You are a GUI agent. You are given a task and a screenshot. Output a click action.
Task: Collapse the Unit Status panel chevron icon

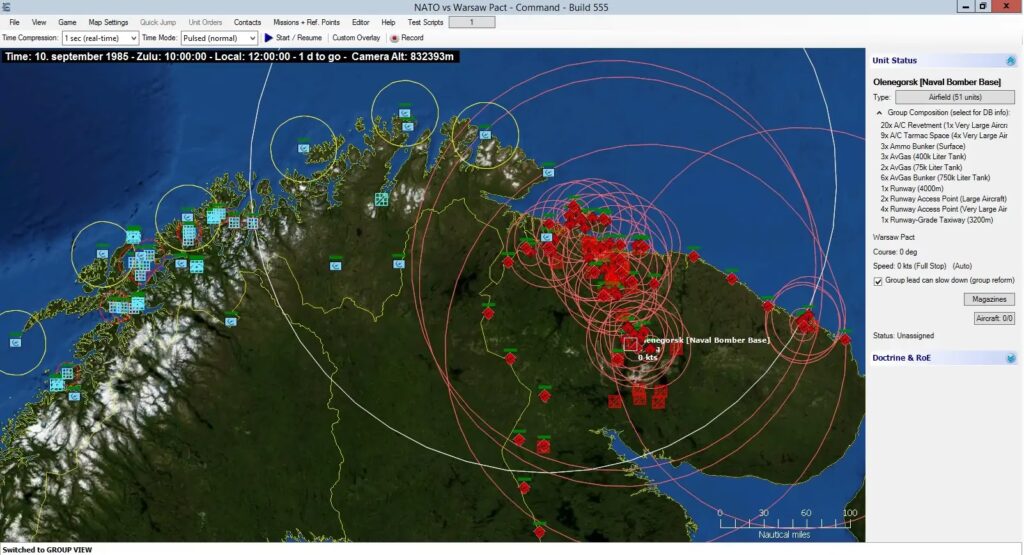pyautogui.click(x=1010, y=61)
